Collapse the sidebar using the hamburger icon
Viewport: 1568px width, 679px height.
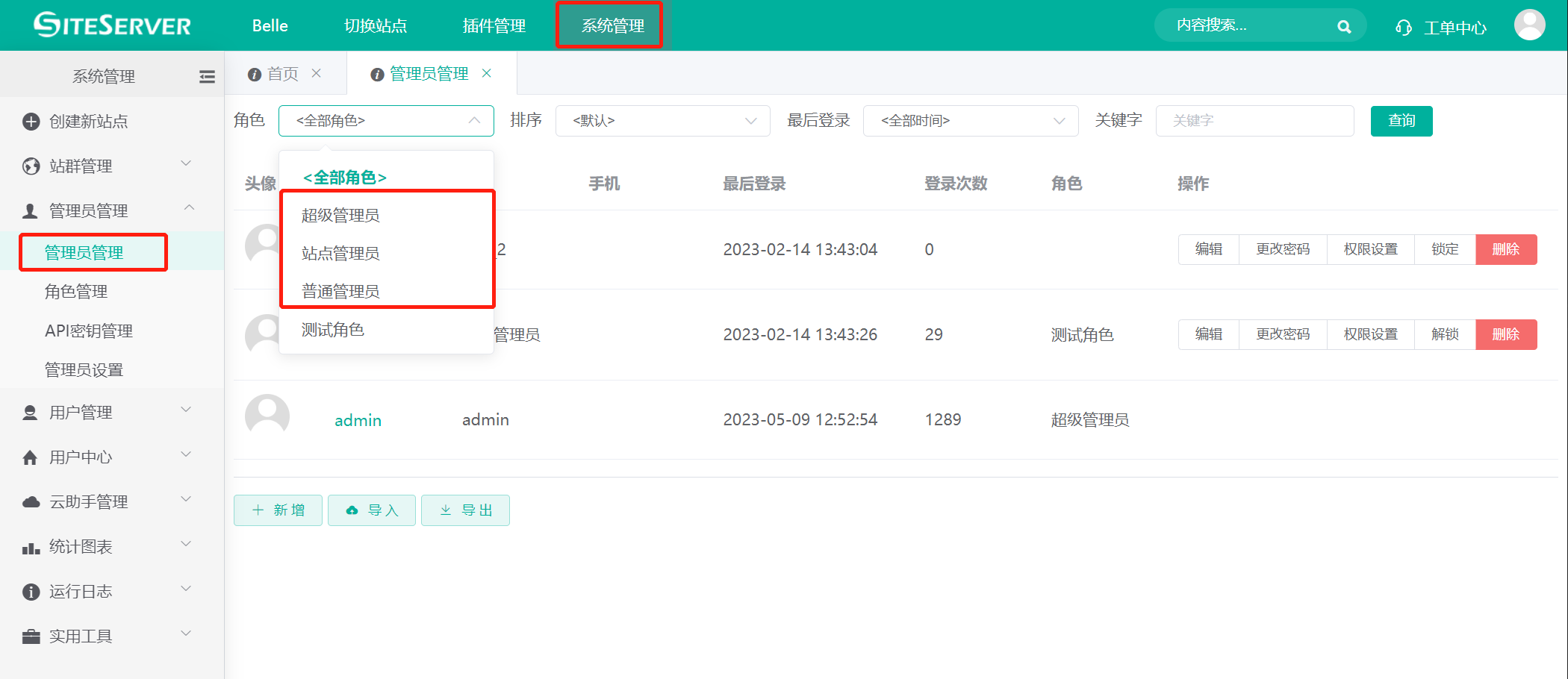coord(207,75)
